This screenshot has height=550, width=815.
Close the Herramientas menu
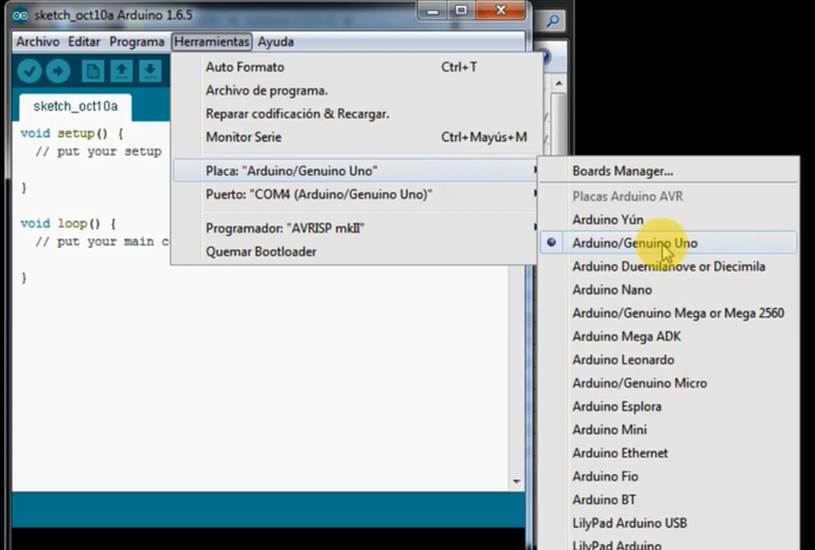click(212, 42)
